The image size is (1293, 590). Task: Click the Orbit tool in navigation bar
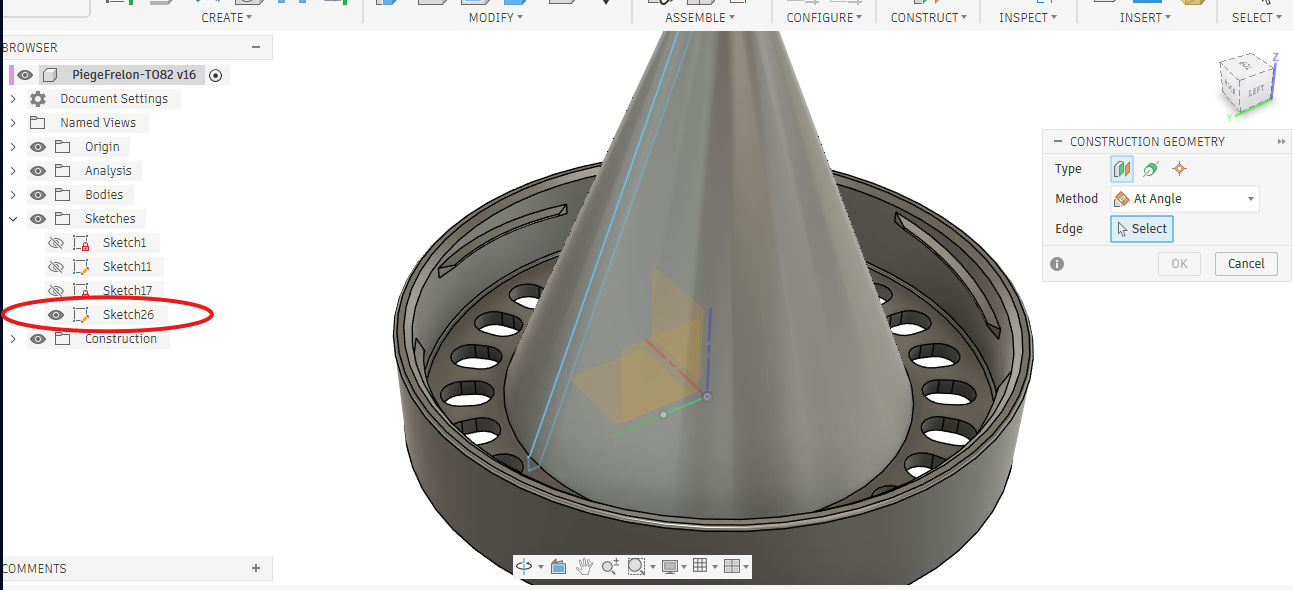524,566
